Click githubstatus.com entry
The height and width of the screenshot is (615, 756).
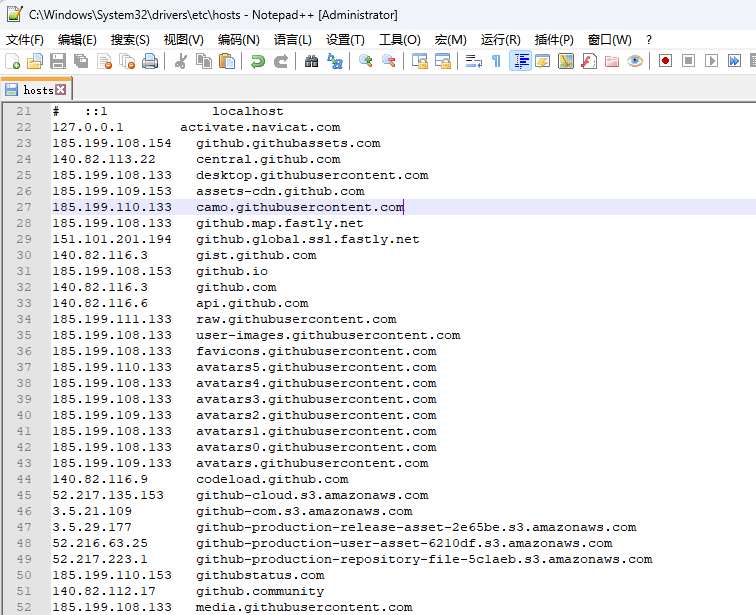(260, 575)
